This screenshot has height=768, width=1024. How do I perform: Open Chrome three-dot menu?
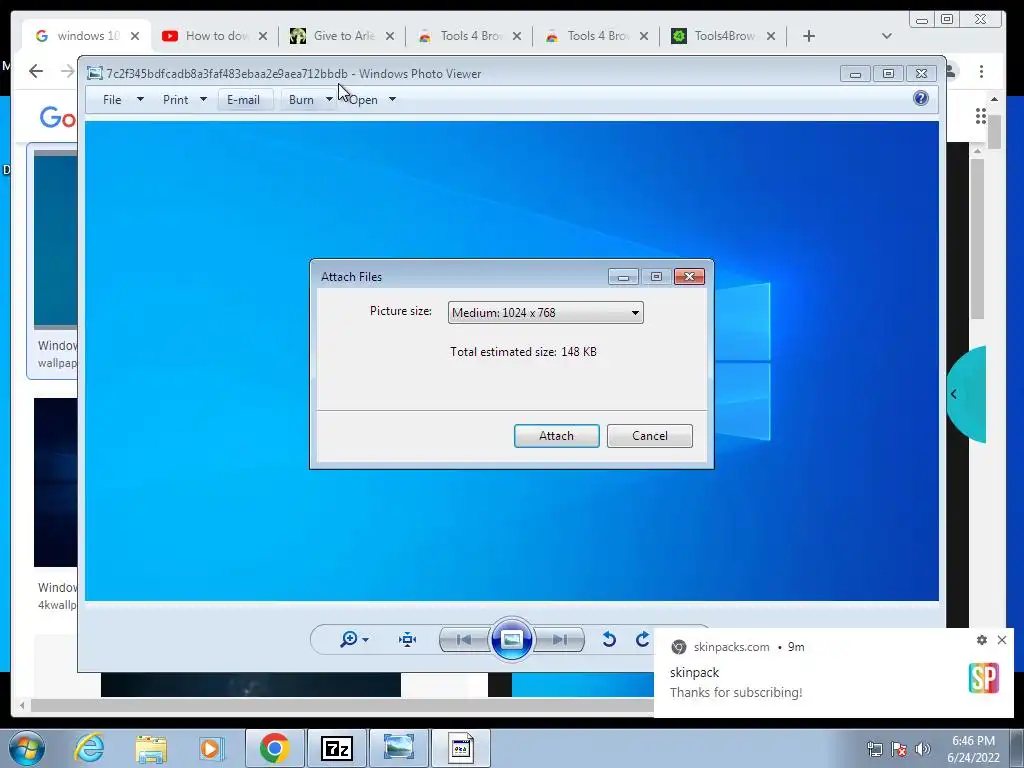982,71
